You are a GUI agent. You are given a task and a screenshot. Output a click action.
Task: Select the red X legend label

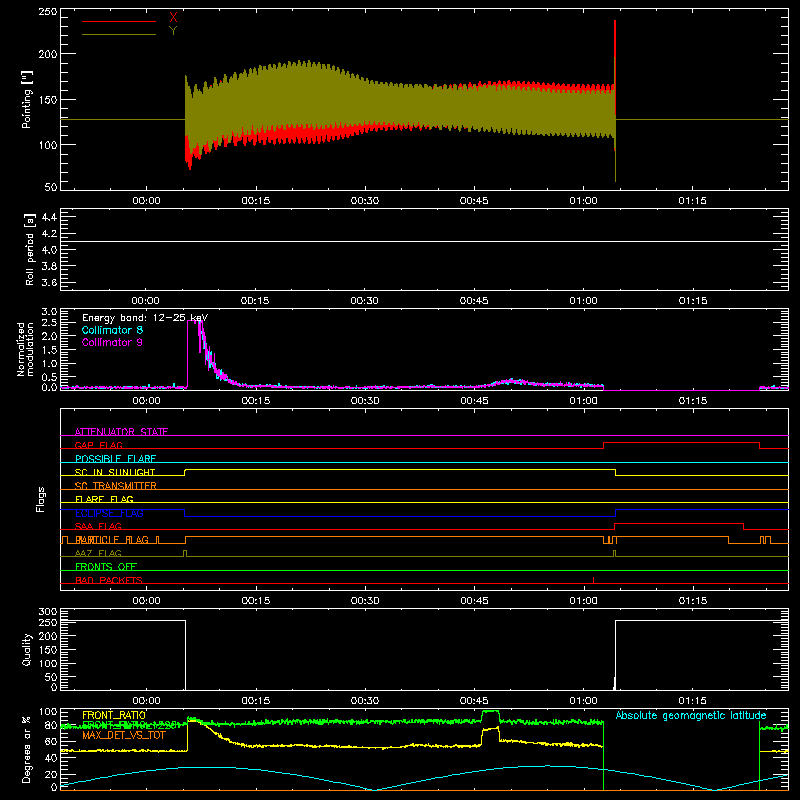tap(173, 18)
